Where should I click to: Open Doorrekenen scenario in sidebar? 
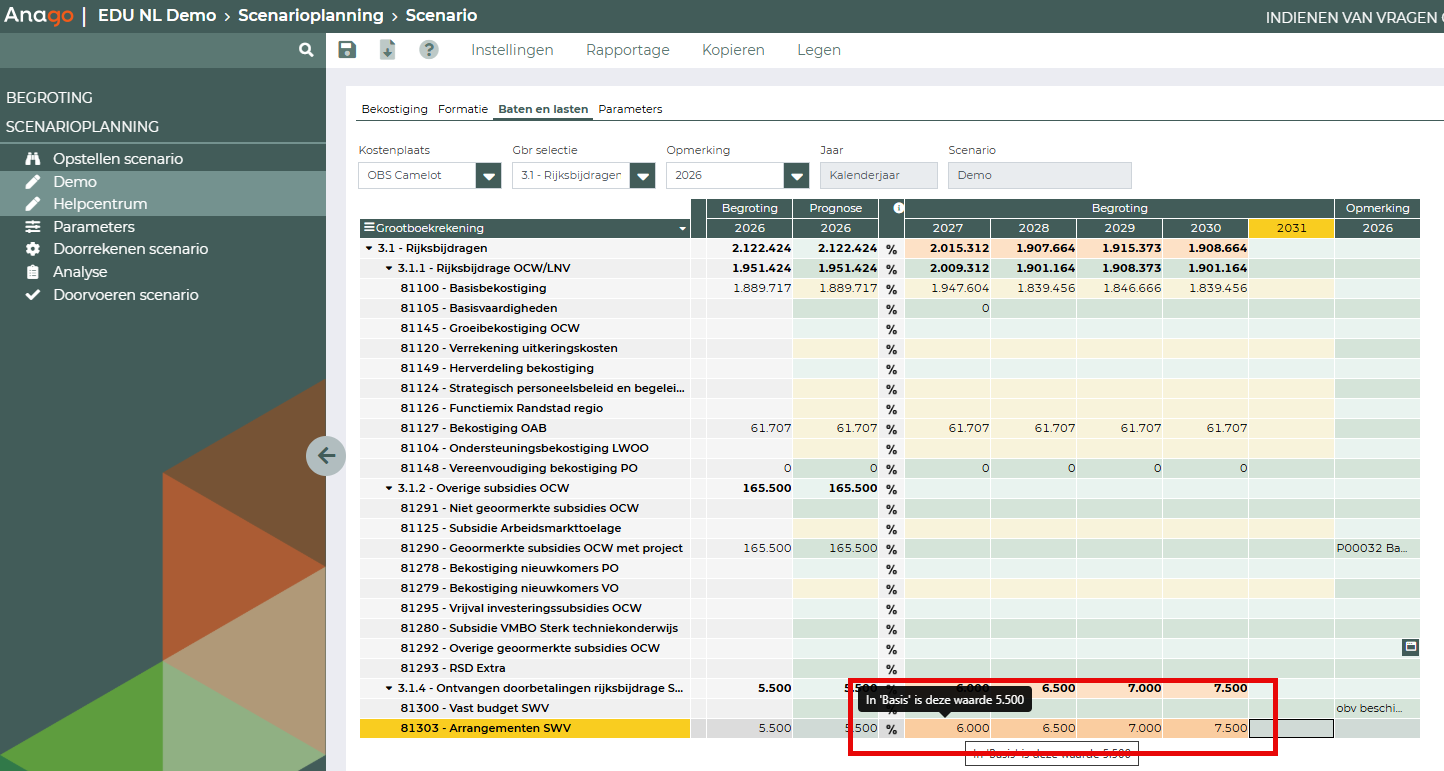[130, 249]
